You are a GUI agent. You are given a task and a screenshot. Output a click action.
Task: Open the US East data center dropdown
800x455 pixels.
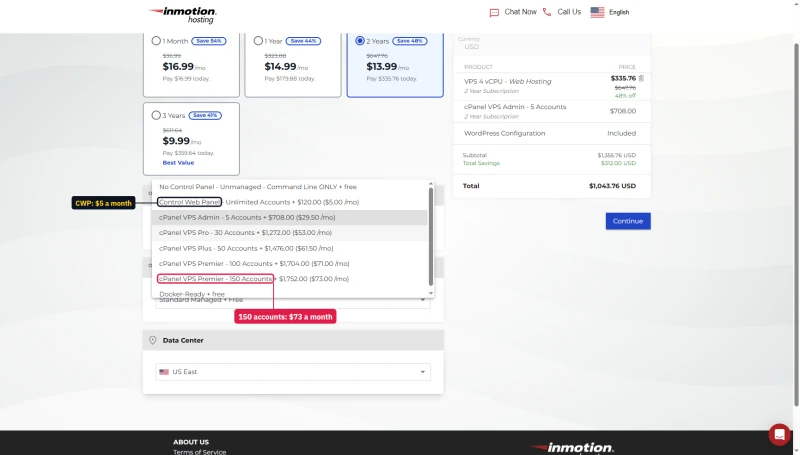[x=293, y=372]
